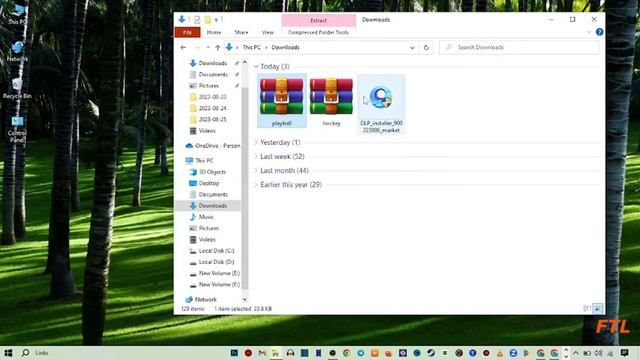Click the Extract contextual tab
The height and width of the screenshot is (360, 640).
pyautogui.click(x=318, y=20)
